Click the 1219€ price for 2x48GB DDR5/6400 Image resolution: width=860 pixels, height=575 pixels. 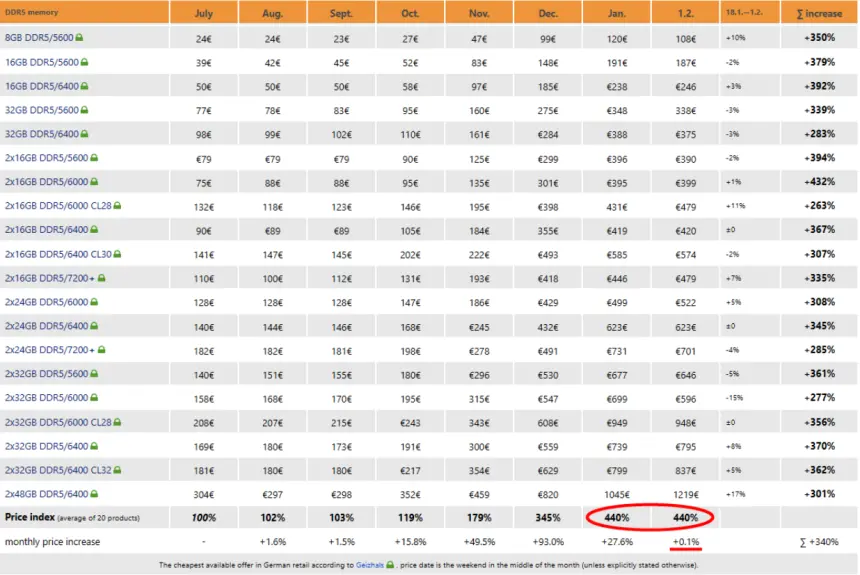pyautogui.click(x=685, y=493)
